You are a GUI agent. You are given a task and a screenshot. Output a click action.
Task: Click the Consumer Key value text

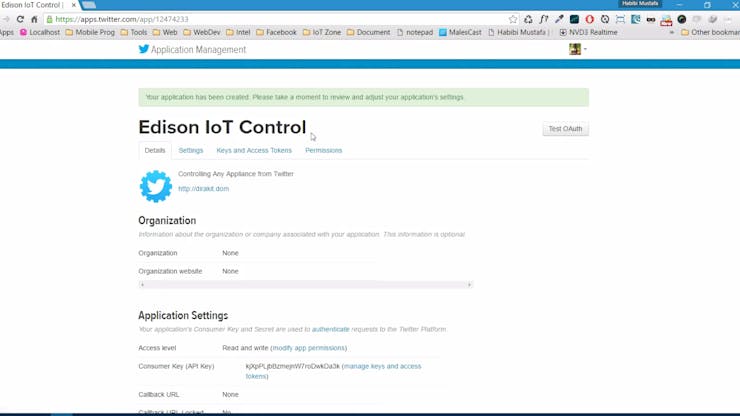coord(293,366)
